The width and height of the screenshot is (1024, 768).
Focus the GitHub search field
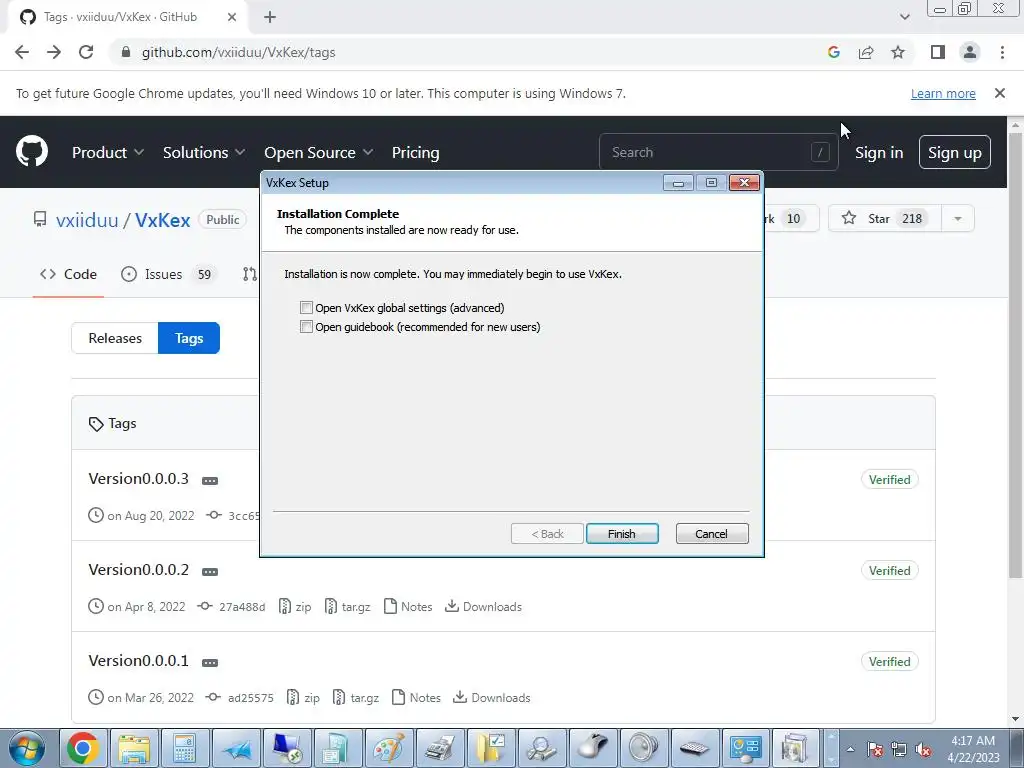(718, 152)
